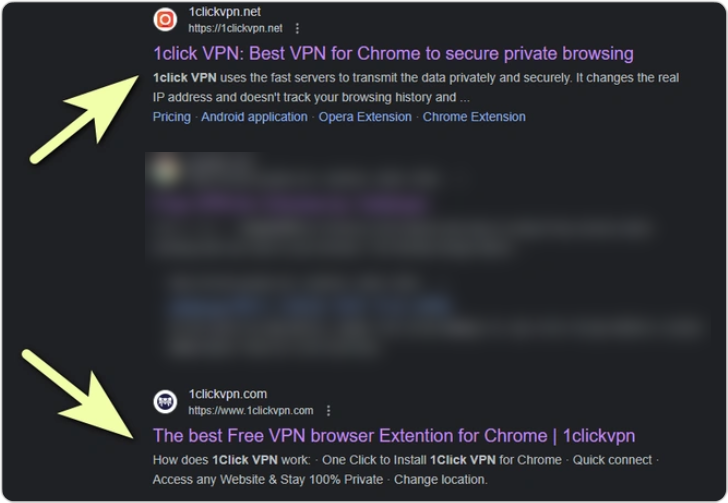Click the blurred purple result title
Viewport: 728px width, 503px height.
pos(289,203)
